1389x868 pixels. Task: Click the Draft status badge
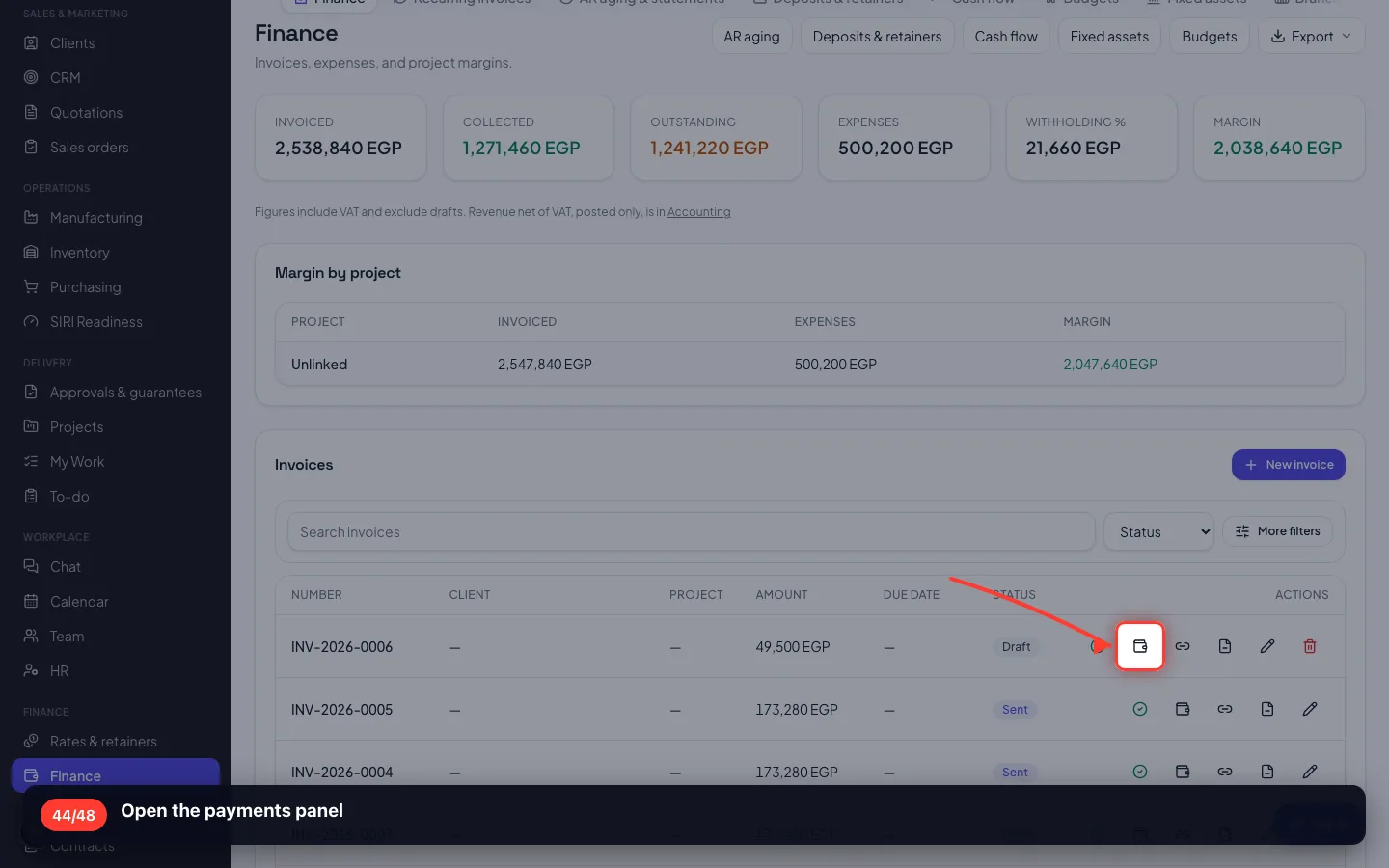(1016, 647)
